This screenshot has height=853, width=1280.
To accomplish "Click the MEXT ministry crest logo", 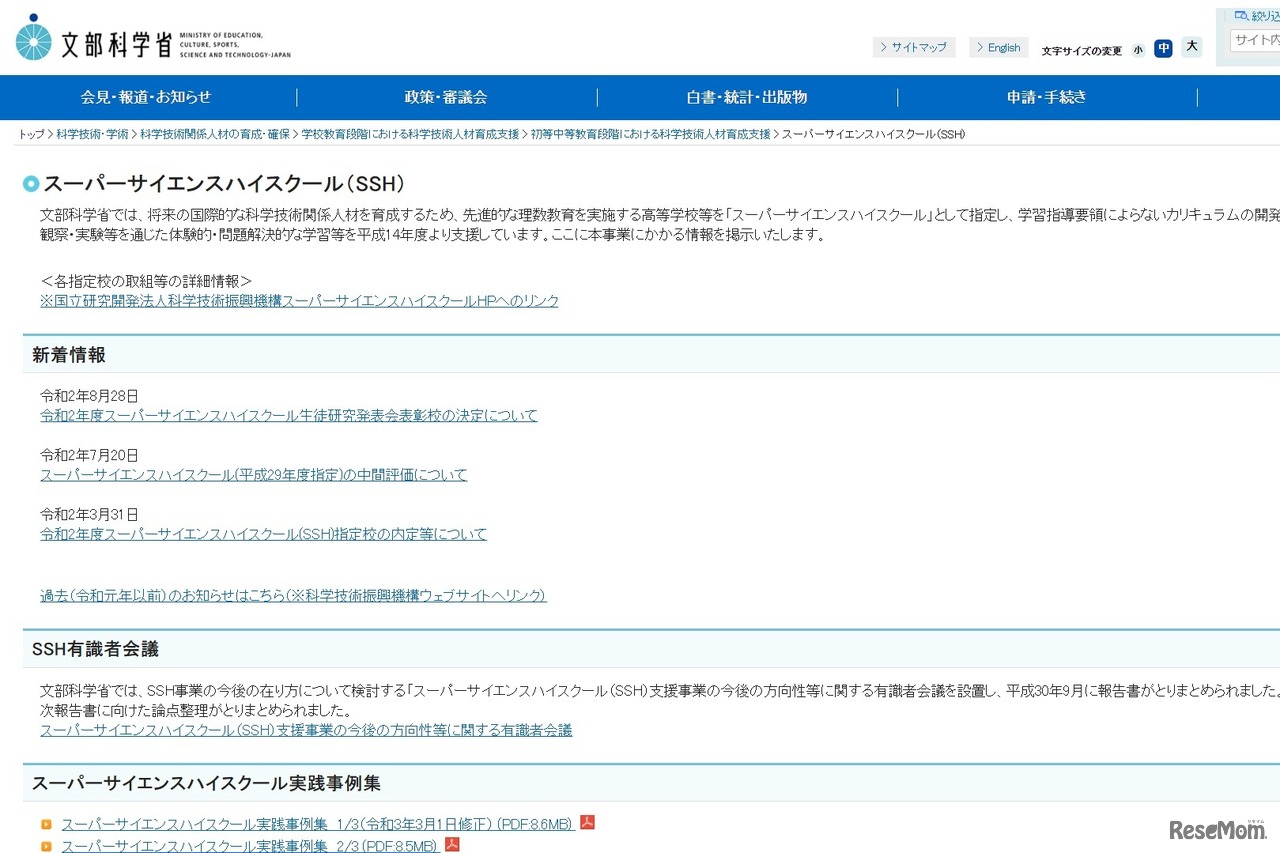I will tap(36, 40).
